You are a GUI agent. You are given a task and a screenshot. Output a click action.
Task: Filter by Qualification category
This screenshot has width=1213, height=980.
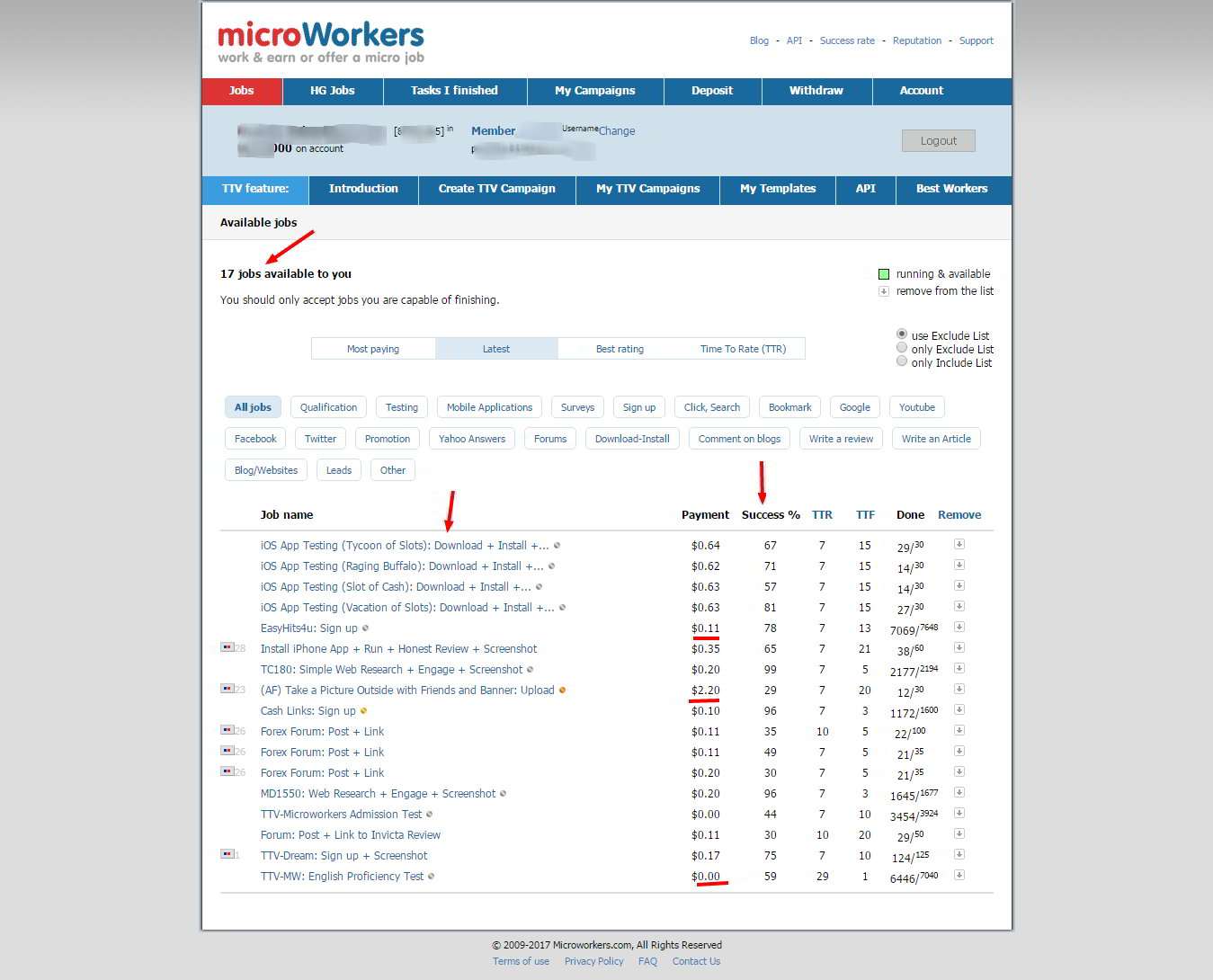[329, 407]
